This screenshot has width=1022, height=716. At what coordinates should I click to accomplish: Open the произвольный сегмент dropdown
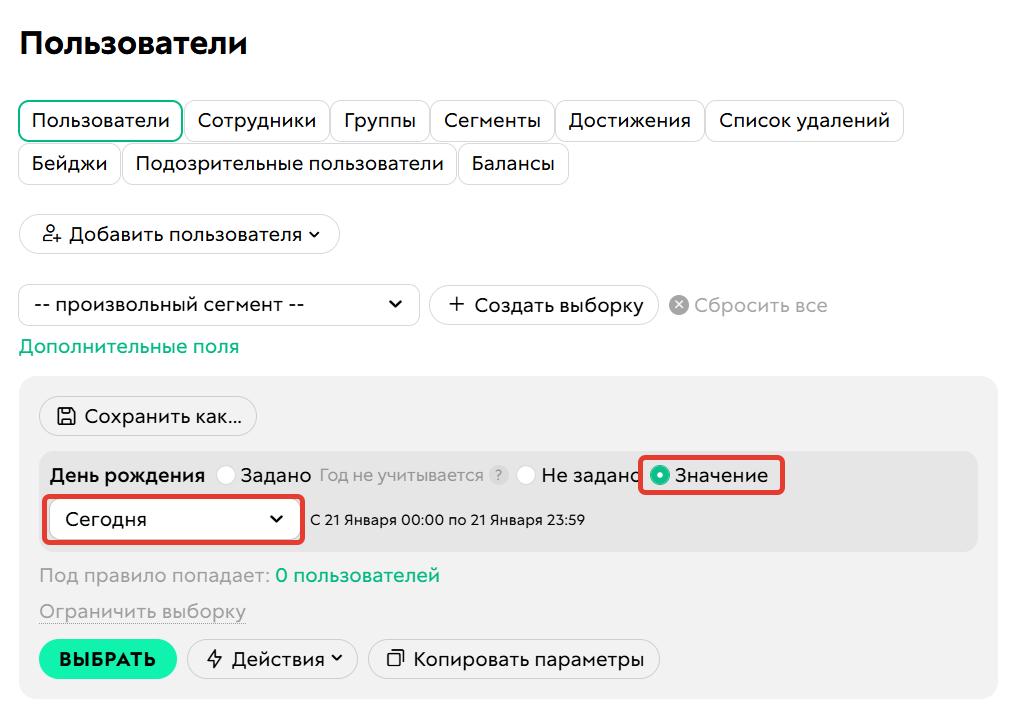[220, 305]
